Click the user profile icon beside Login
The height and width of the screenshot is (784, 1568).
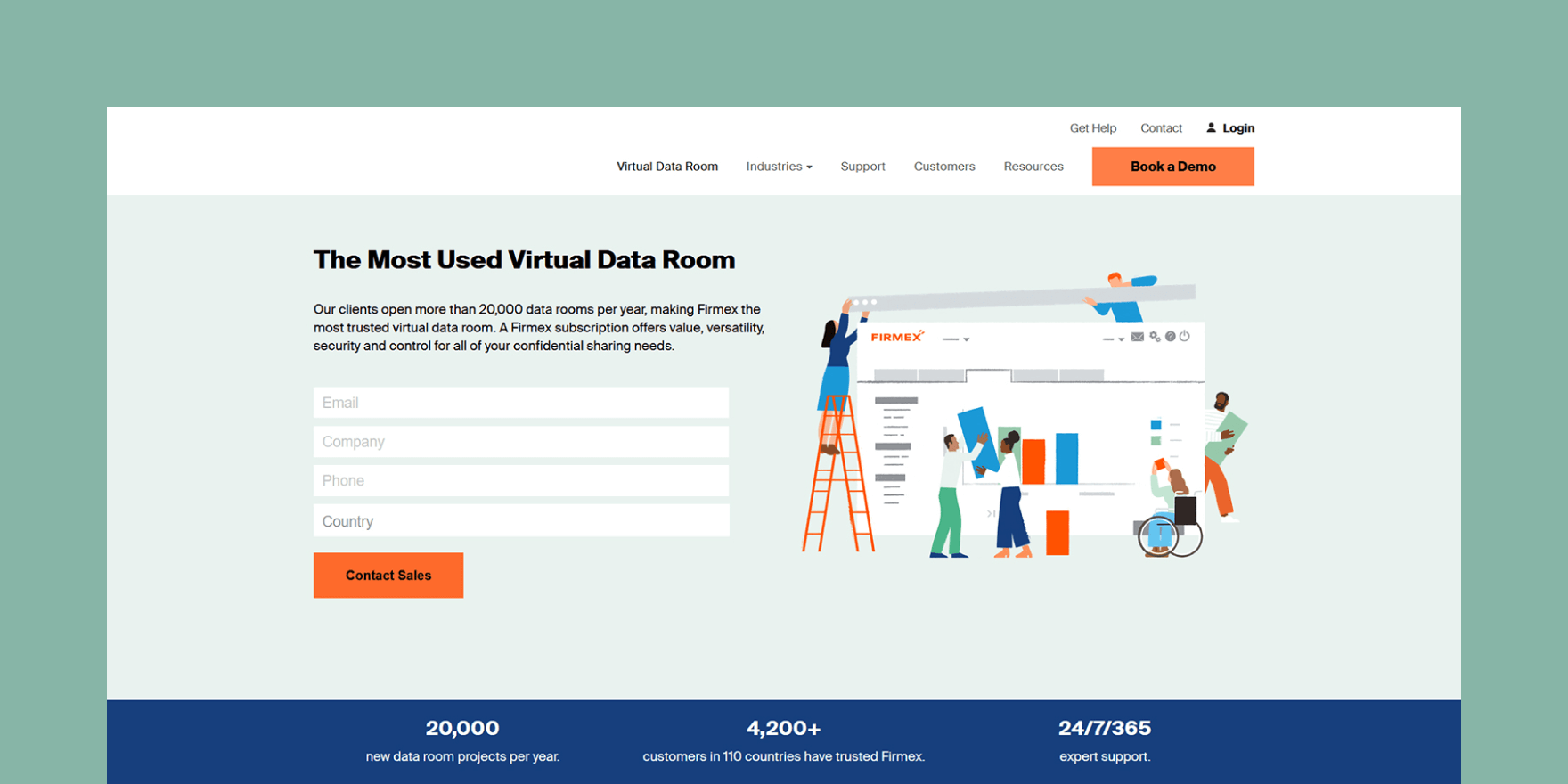coord(1211,127)
